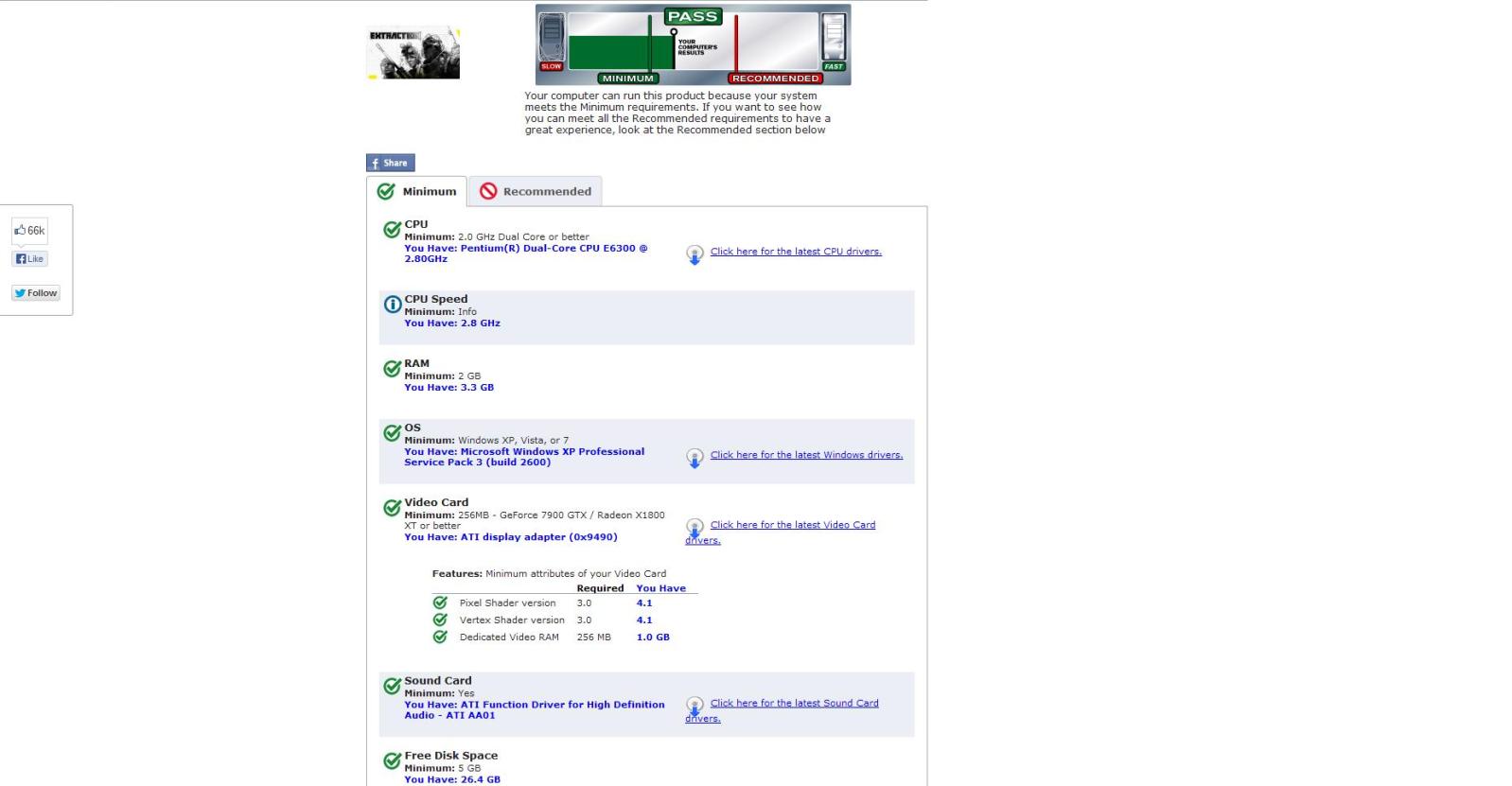
Task: Click the Dedicated Video RAM checkmark
Action: click(440, 637)
